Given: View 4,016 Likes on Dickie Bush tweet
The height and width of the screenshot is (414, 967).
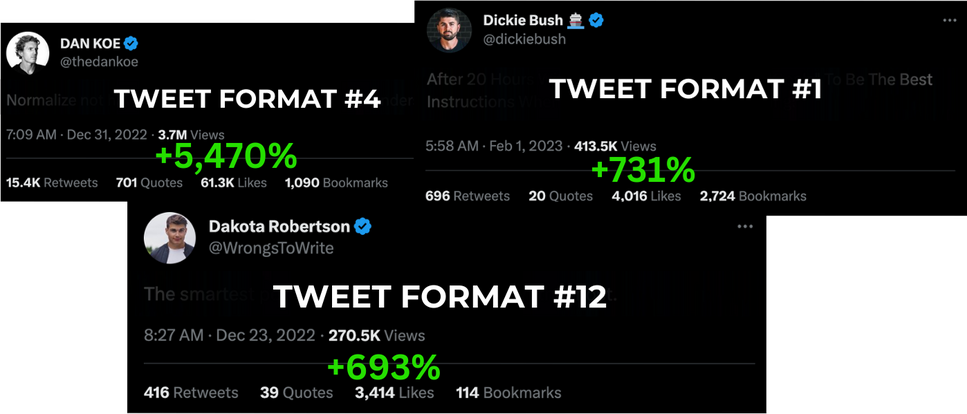Looking at the screenshot, I should coord(646,196).
